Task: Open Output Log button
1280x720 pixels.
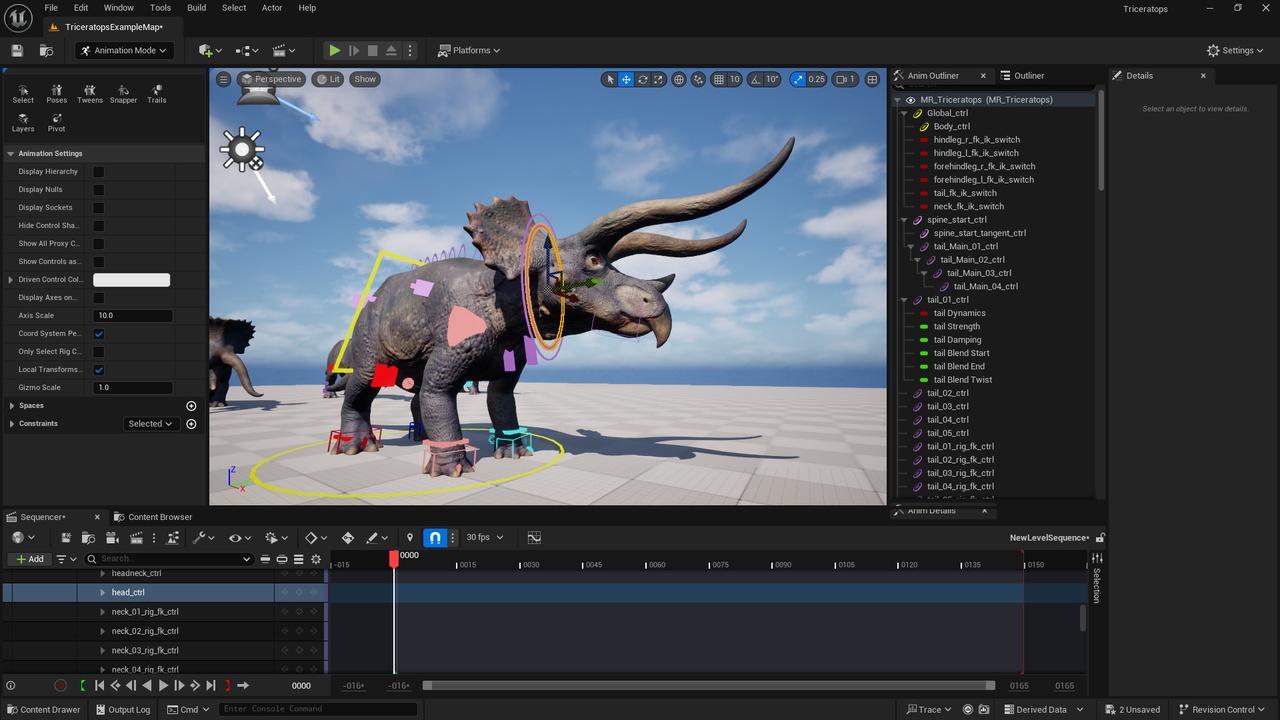Action: click(x=122, y=709)
